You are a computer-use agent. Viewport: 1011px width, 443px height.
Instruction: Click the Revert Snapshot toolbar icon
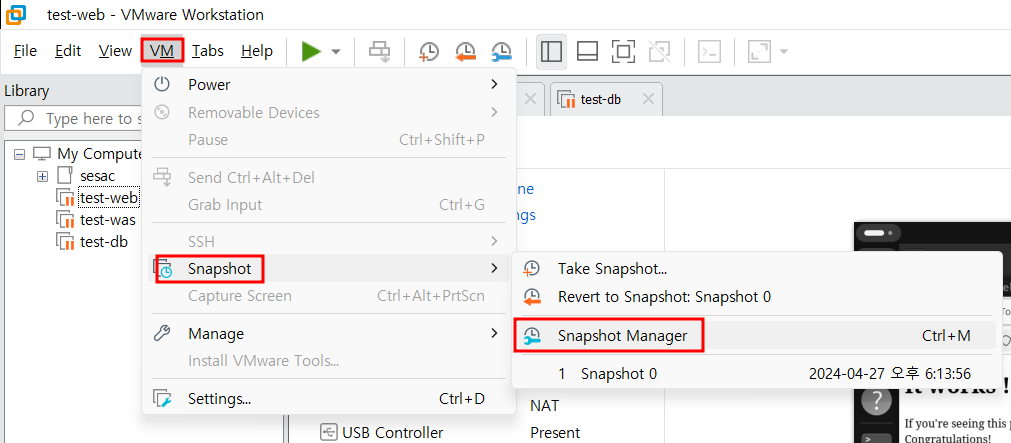pyautogui.click(x=465, y=52)
